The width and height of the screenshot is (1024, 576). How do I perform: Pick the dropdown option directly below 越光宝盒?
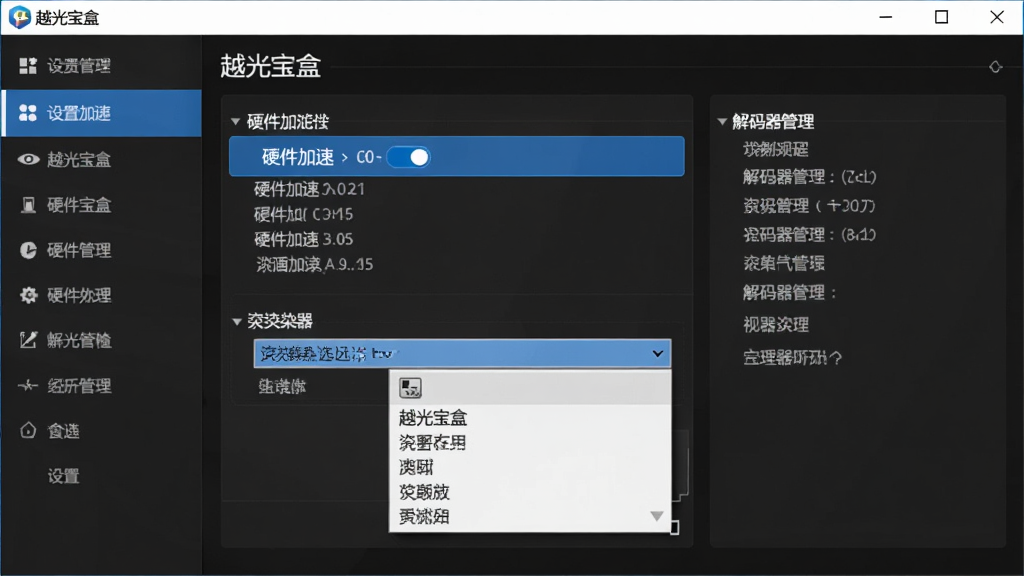432,443
